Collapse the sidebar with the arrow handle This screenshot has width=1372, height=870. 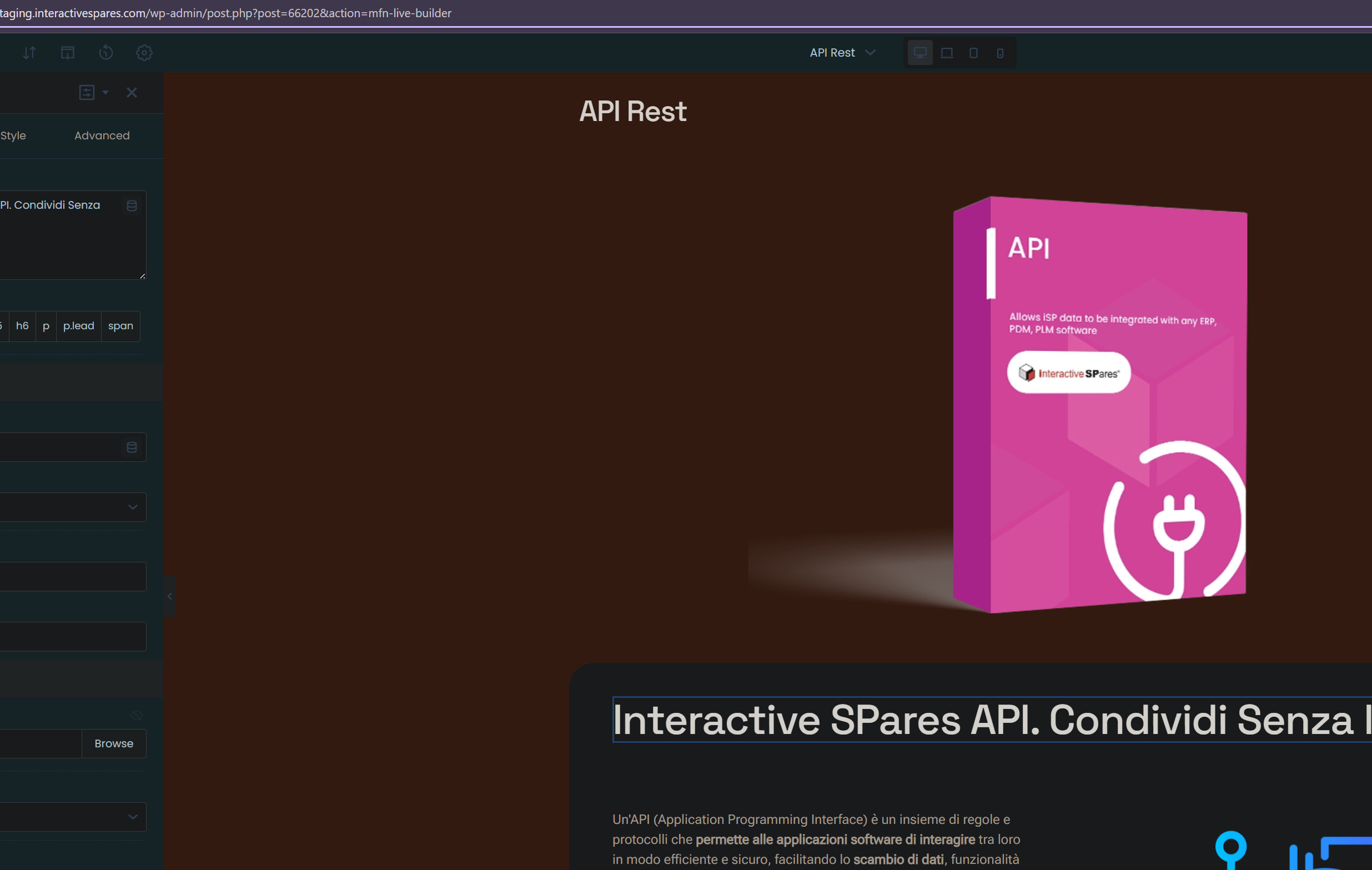(x=170, y=596)
